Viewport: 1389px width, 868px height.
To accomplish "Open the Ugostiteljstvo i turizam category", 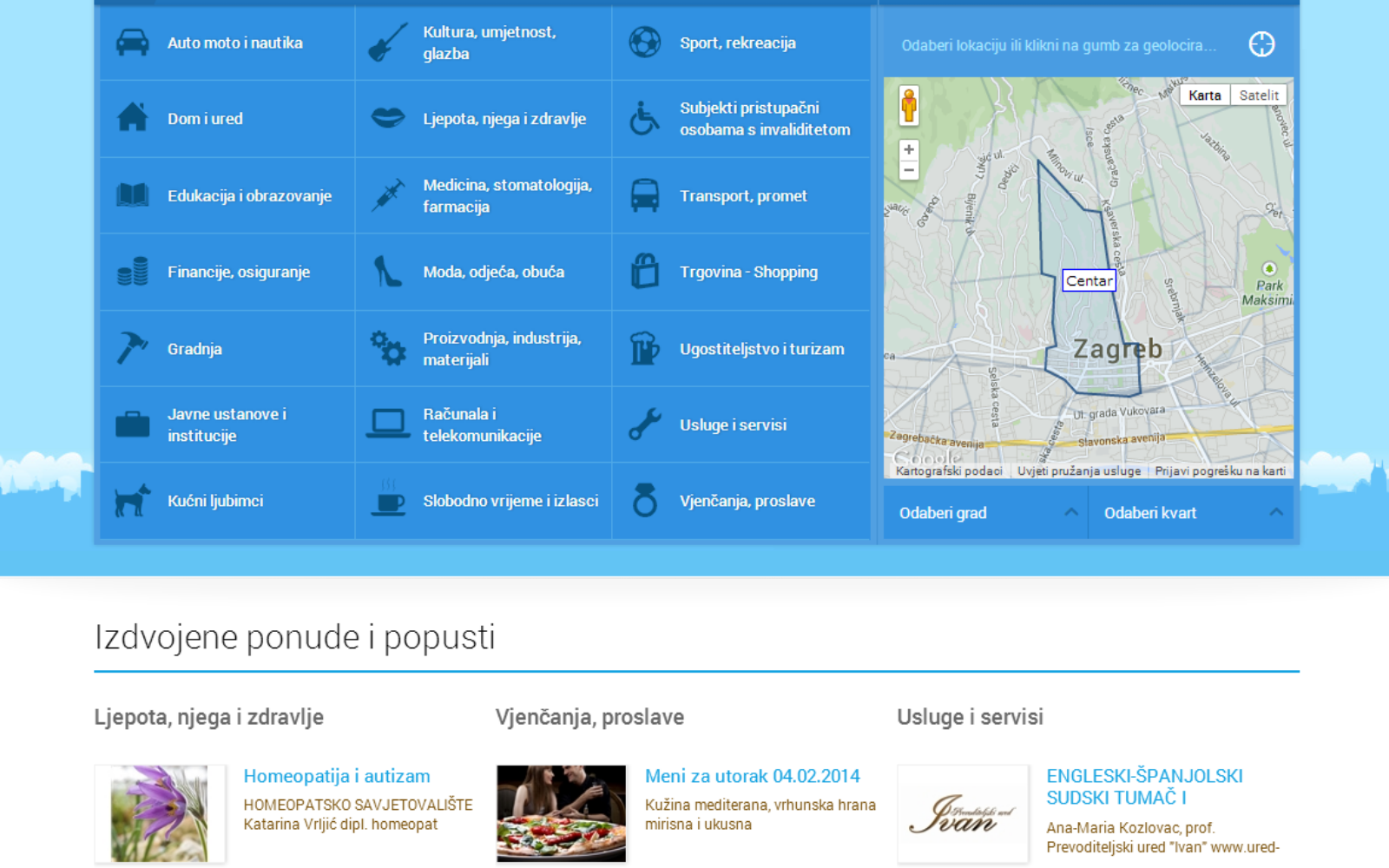I will (761, 349).
